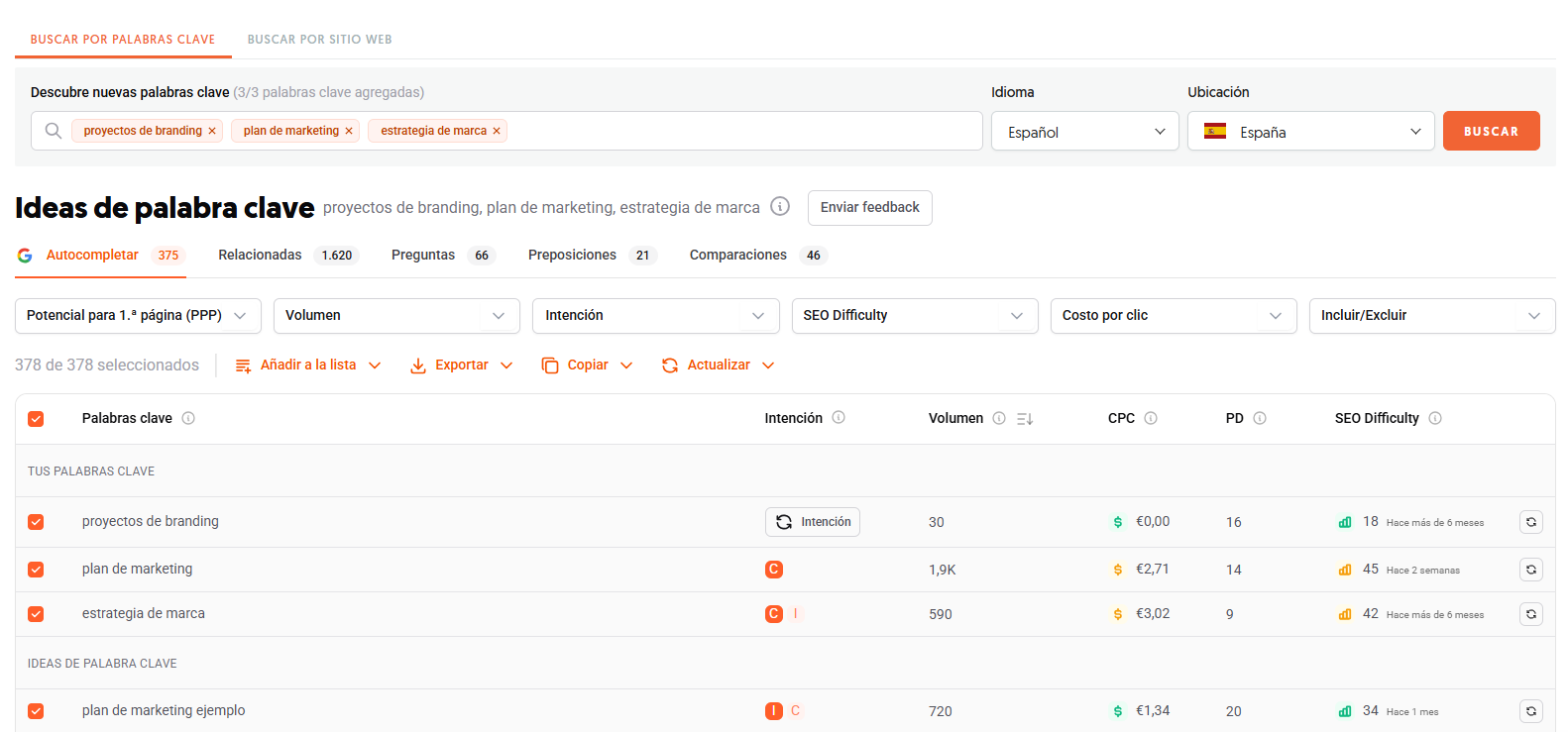Screen dimensions: 1568x732
Task: Refresh SEO data for 'plan de marketing' row
Action: [x=1530, y=570]
